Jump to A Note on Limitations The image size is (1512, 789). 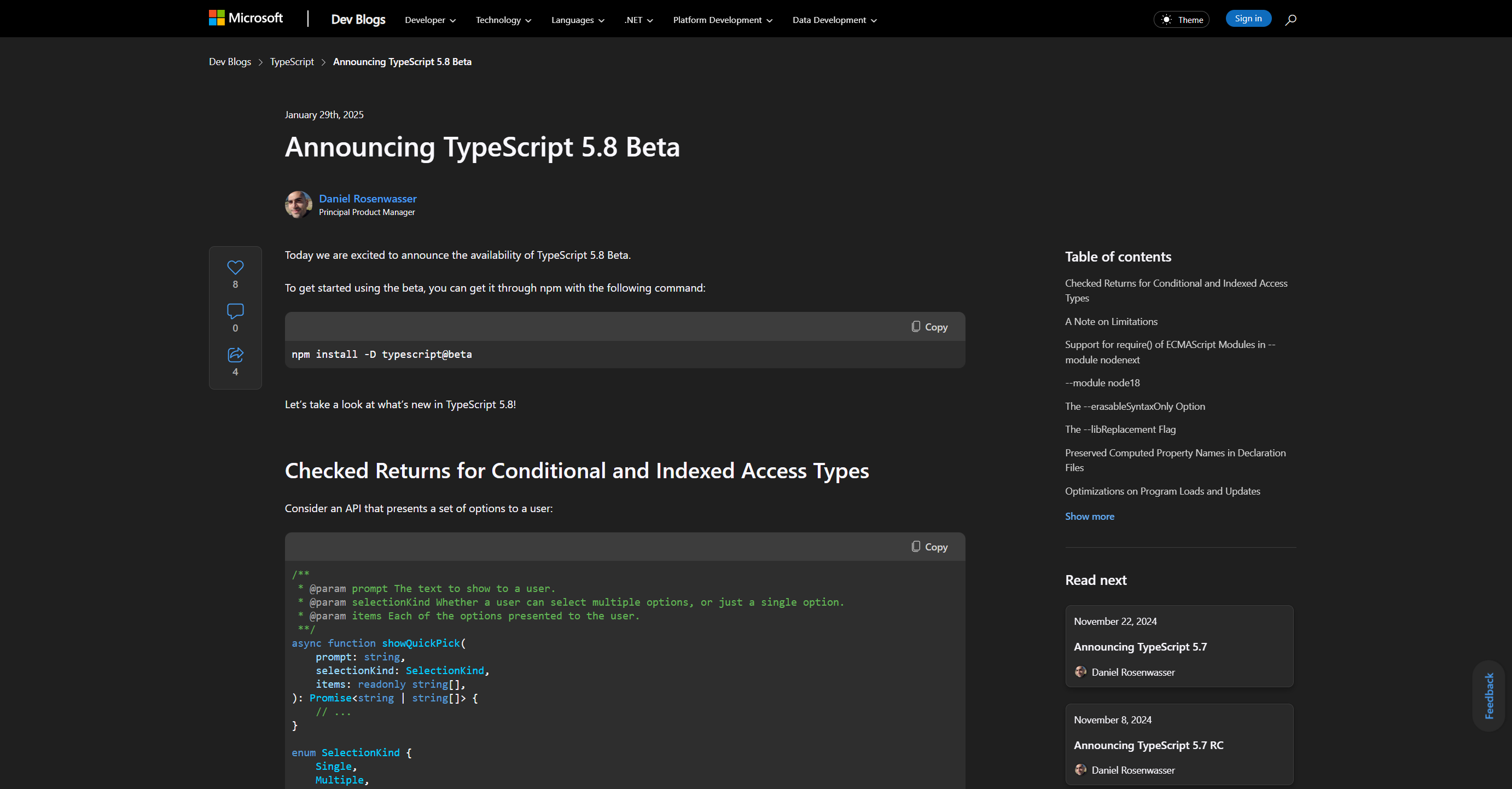(x=1111, y=322)
